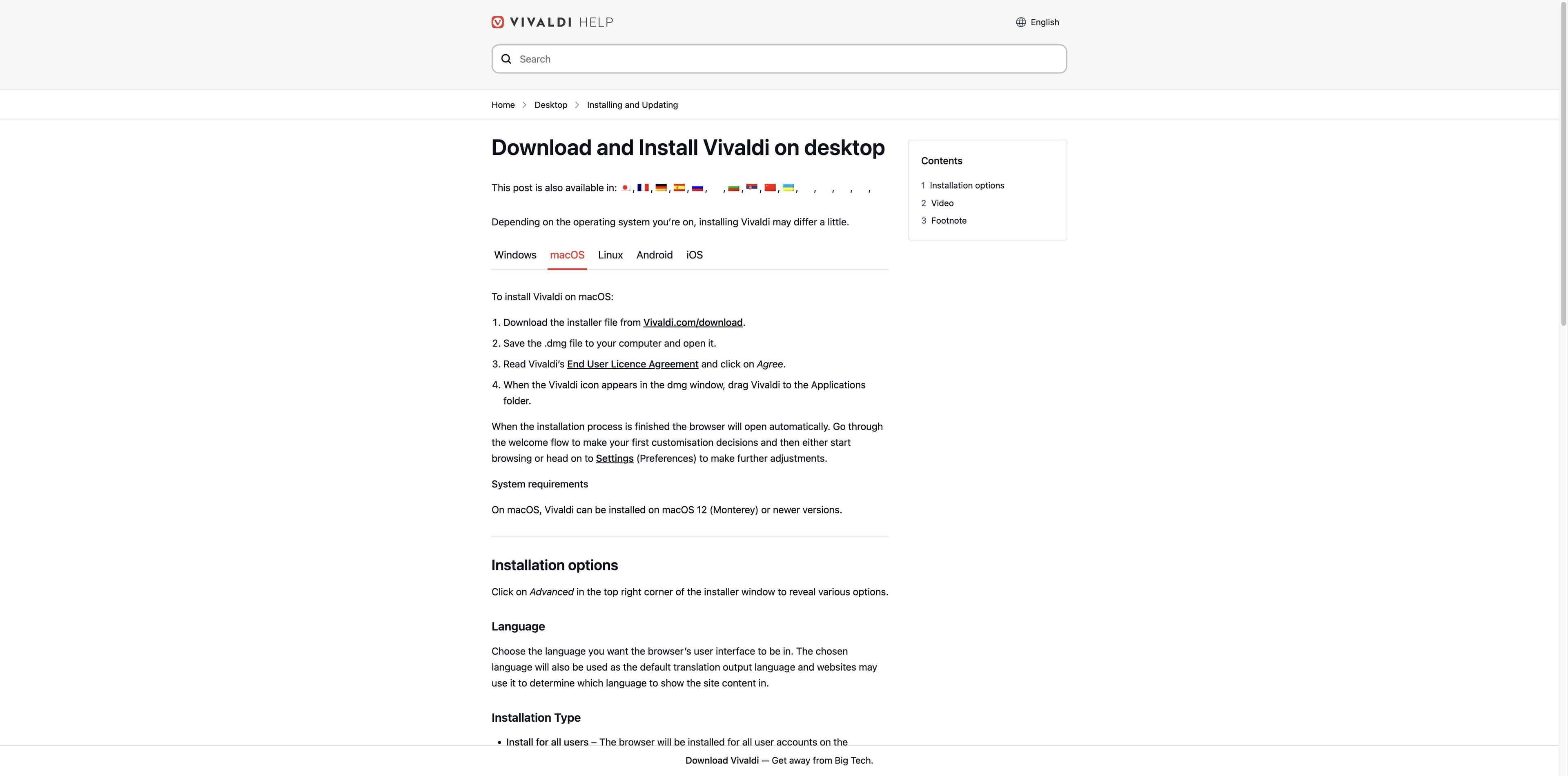The image size is (1568, 776).
Task: Select the Windows tab
Action: coord(515,255)
